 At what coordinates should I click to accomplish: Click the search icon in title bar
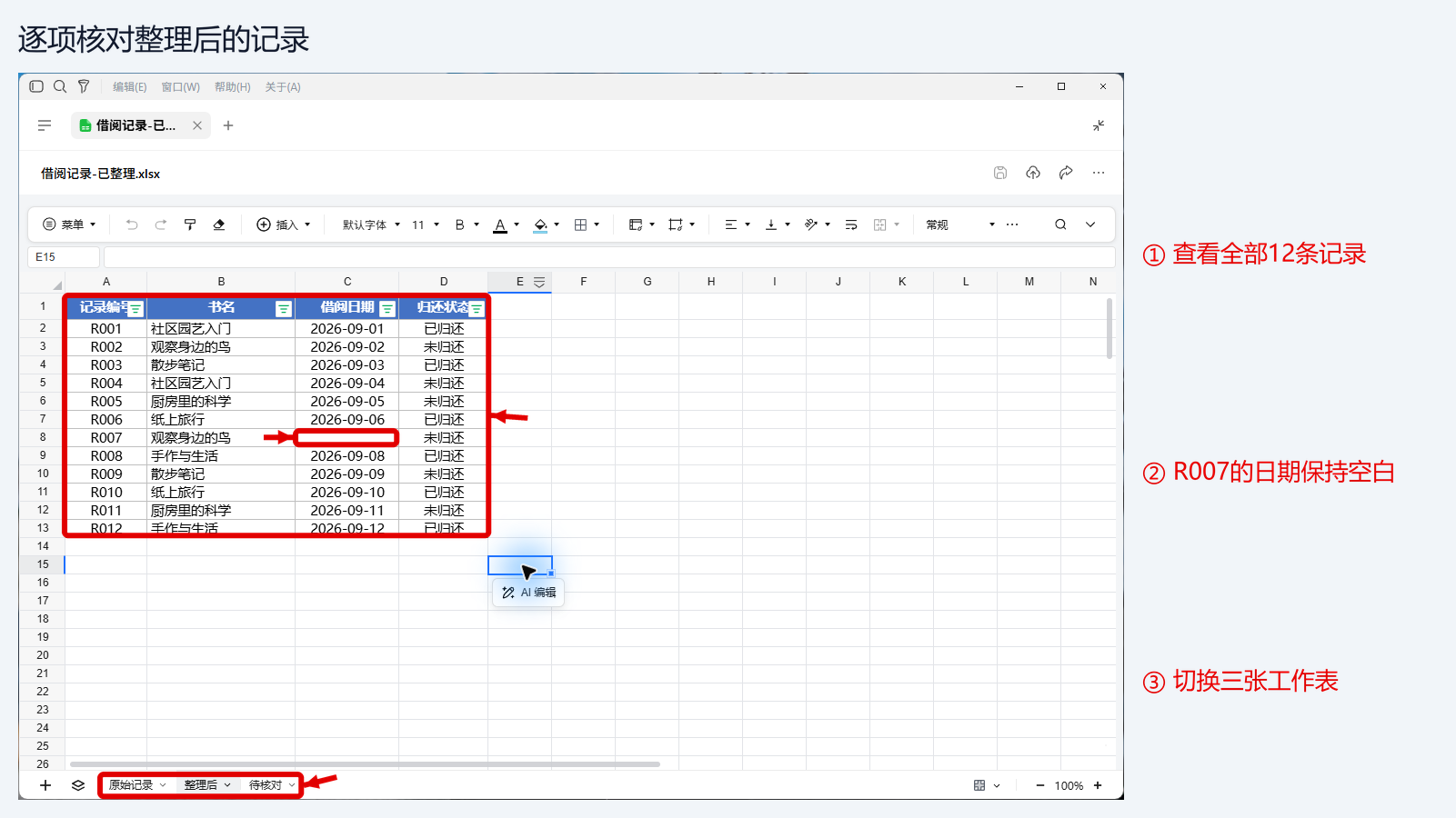tap(60, 86)
